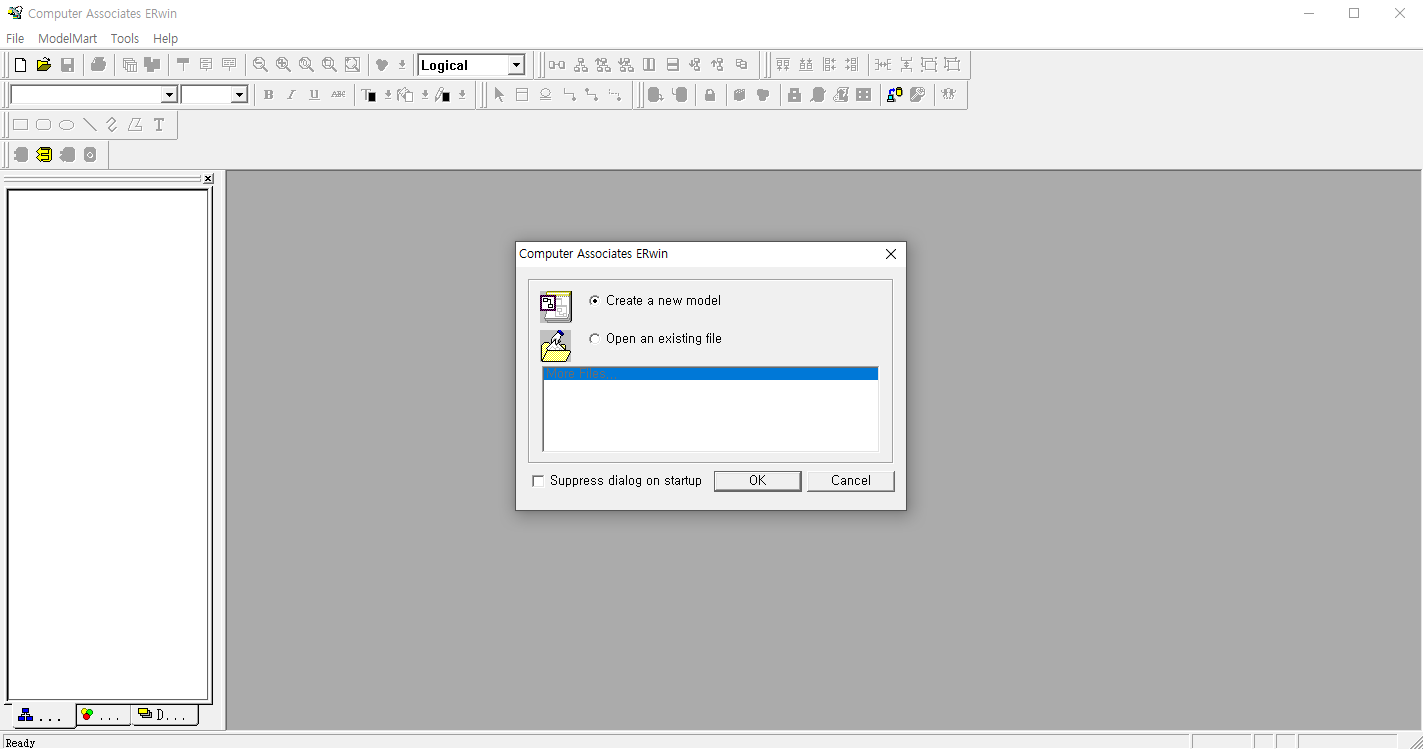
Task: Click OK in the ERwin dialog
Action: point(758,481)
